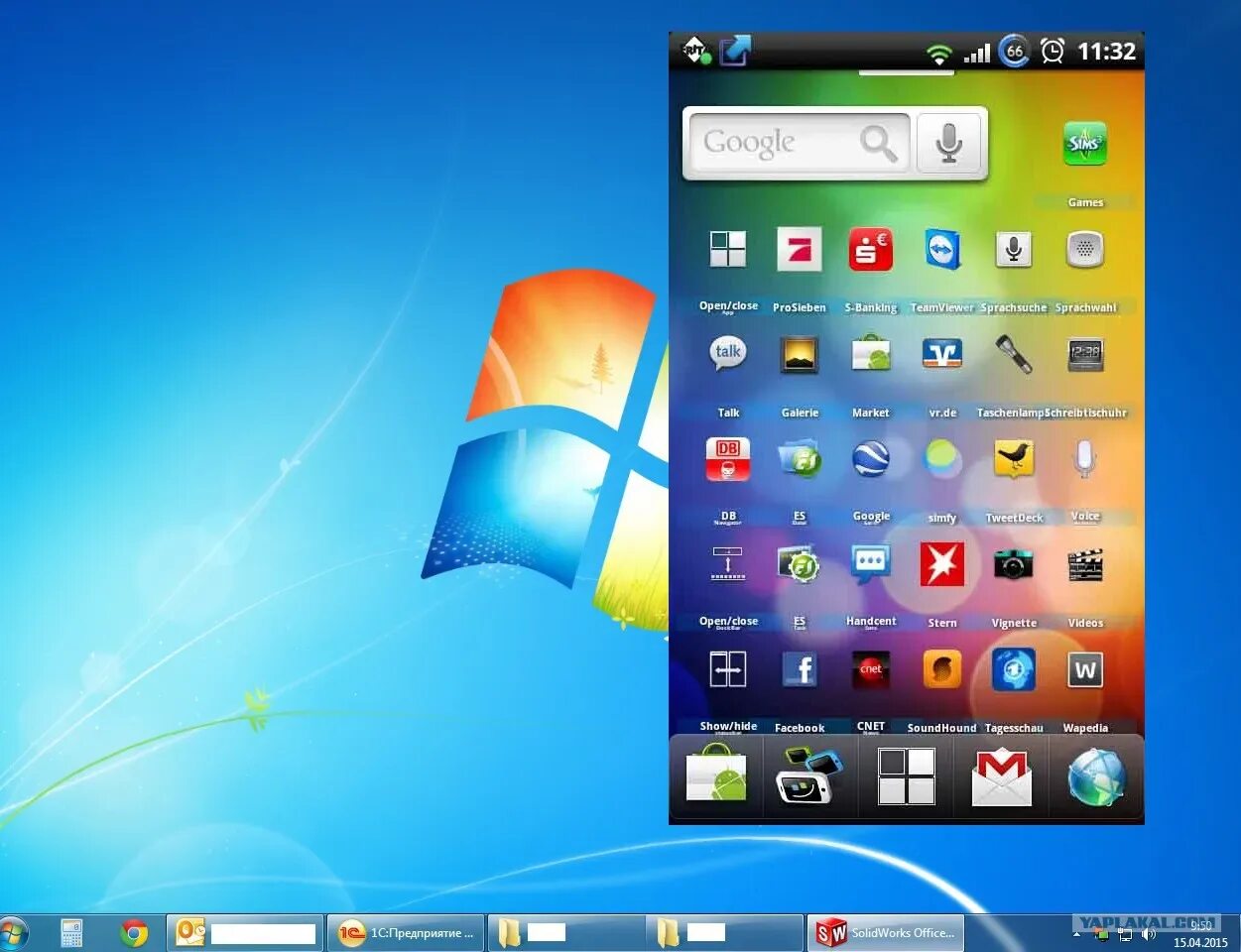
Task: Tap the alarm clock status icon
Action: (1053, 51)
